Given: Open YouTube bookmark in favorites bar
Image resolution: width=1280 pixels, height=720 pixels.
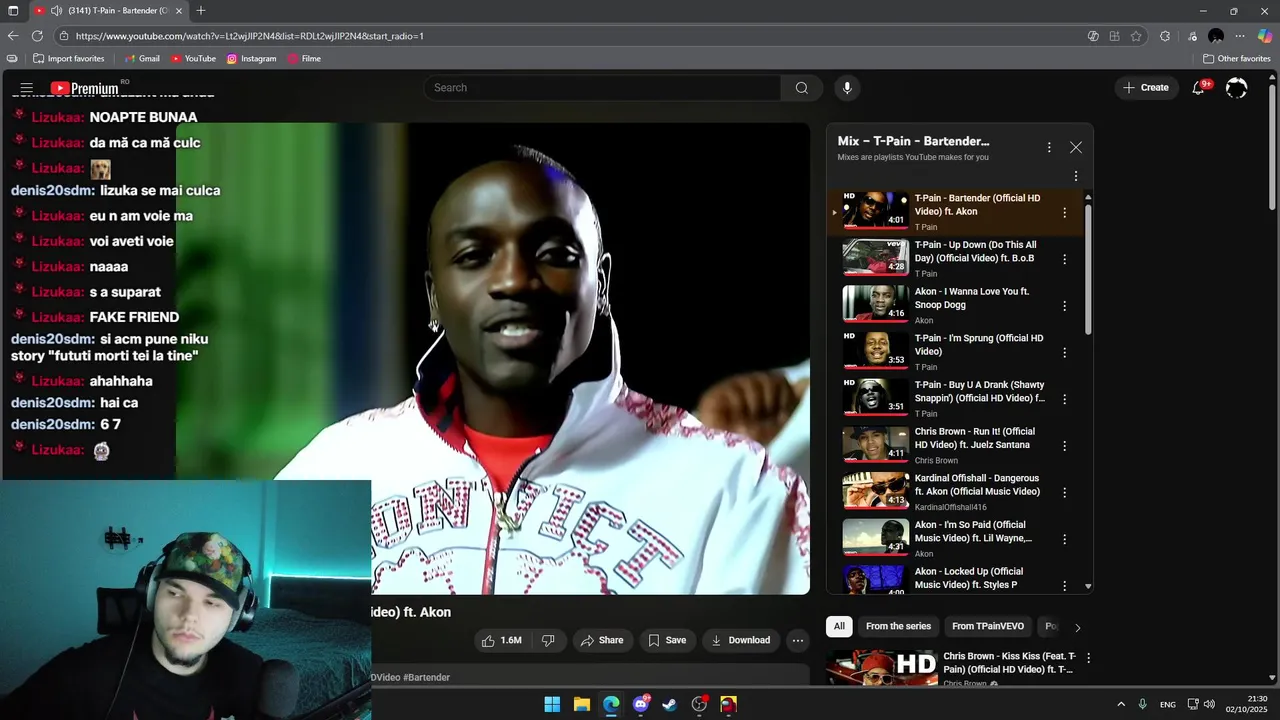Looking at the screenshot, I should pos(193,59).
